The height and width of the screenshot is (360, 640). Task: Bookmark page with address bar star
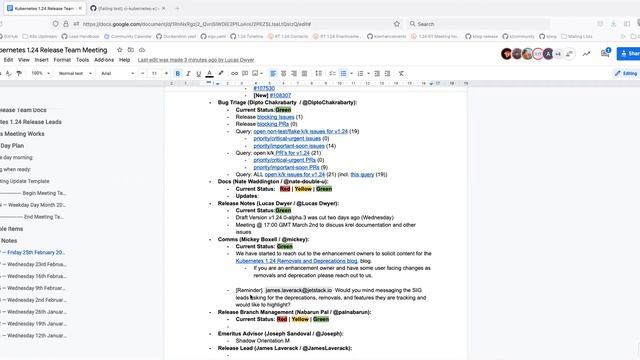tap(397, 24)
